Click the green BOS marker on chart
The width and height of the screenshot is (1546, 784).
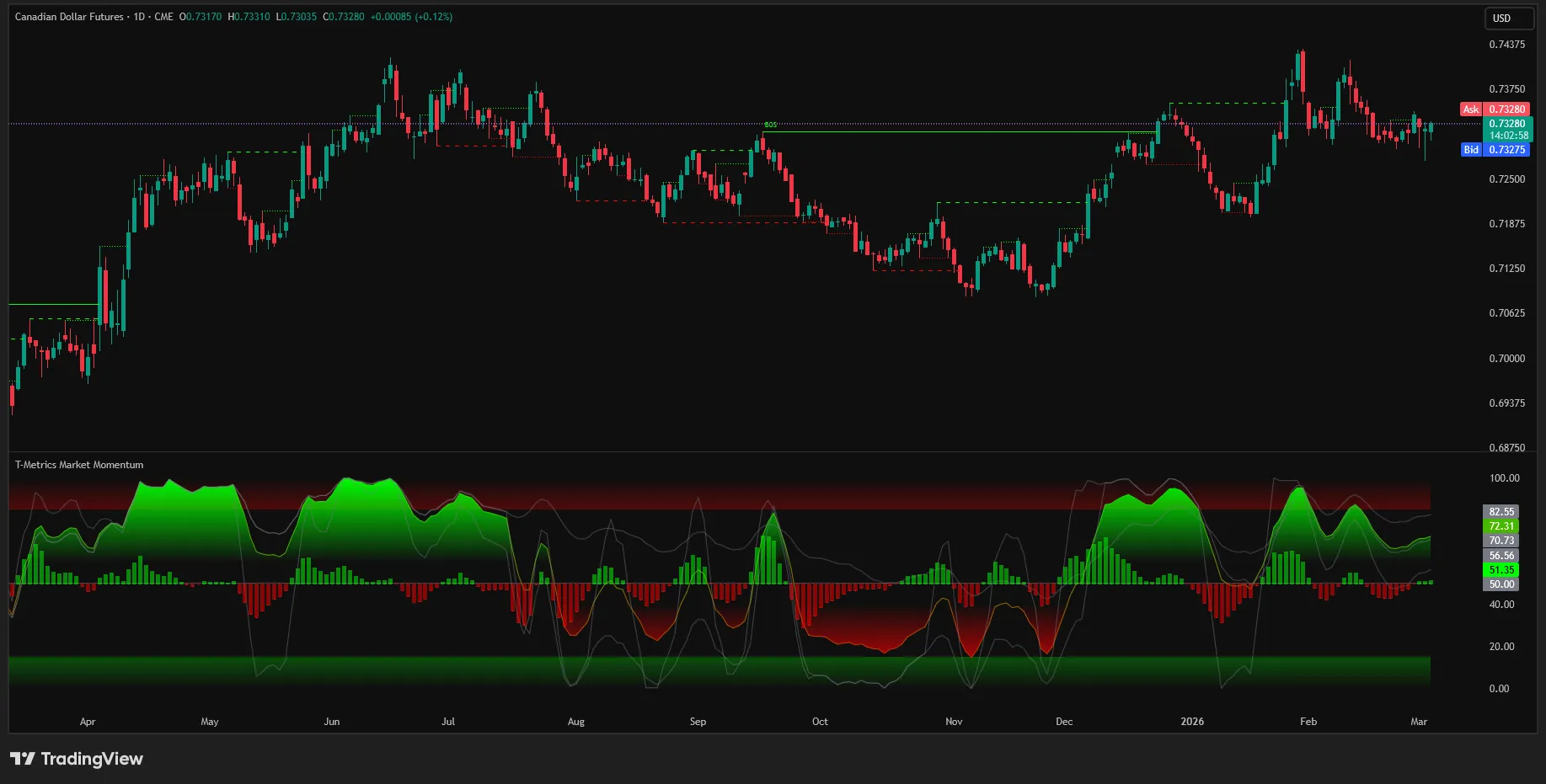770,125
